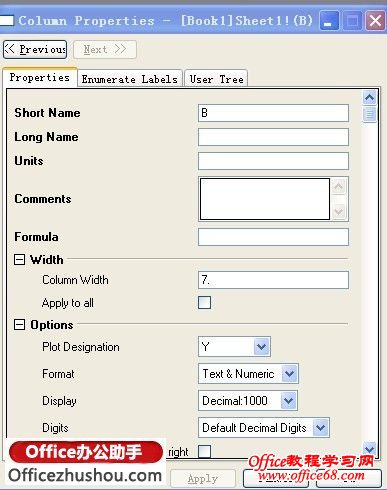Collapse the Options section
The height and width of the screenshot is (490, 387).
pyautogui.click(x=19, y=324)
